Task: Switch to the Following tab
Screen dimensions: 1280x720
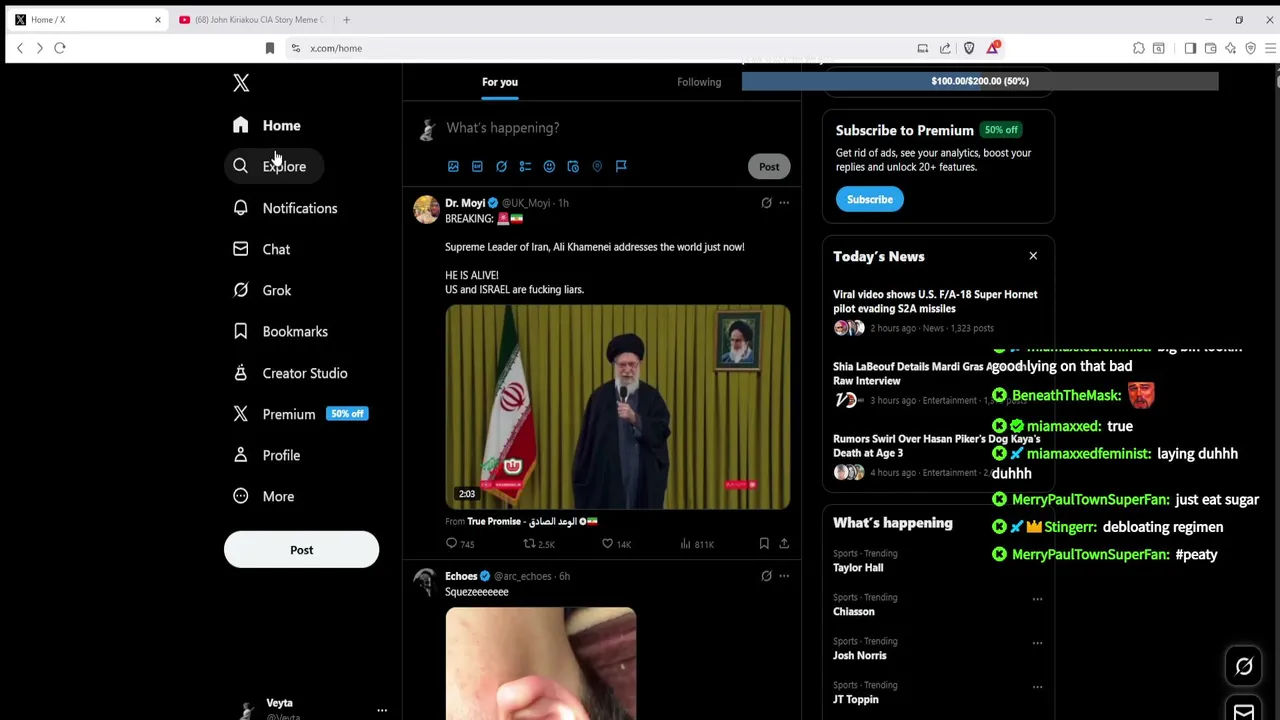Action: (699, 82)
